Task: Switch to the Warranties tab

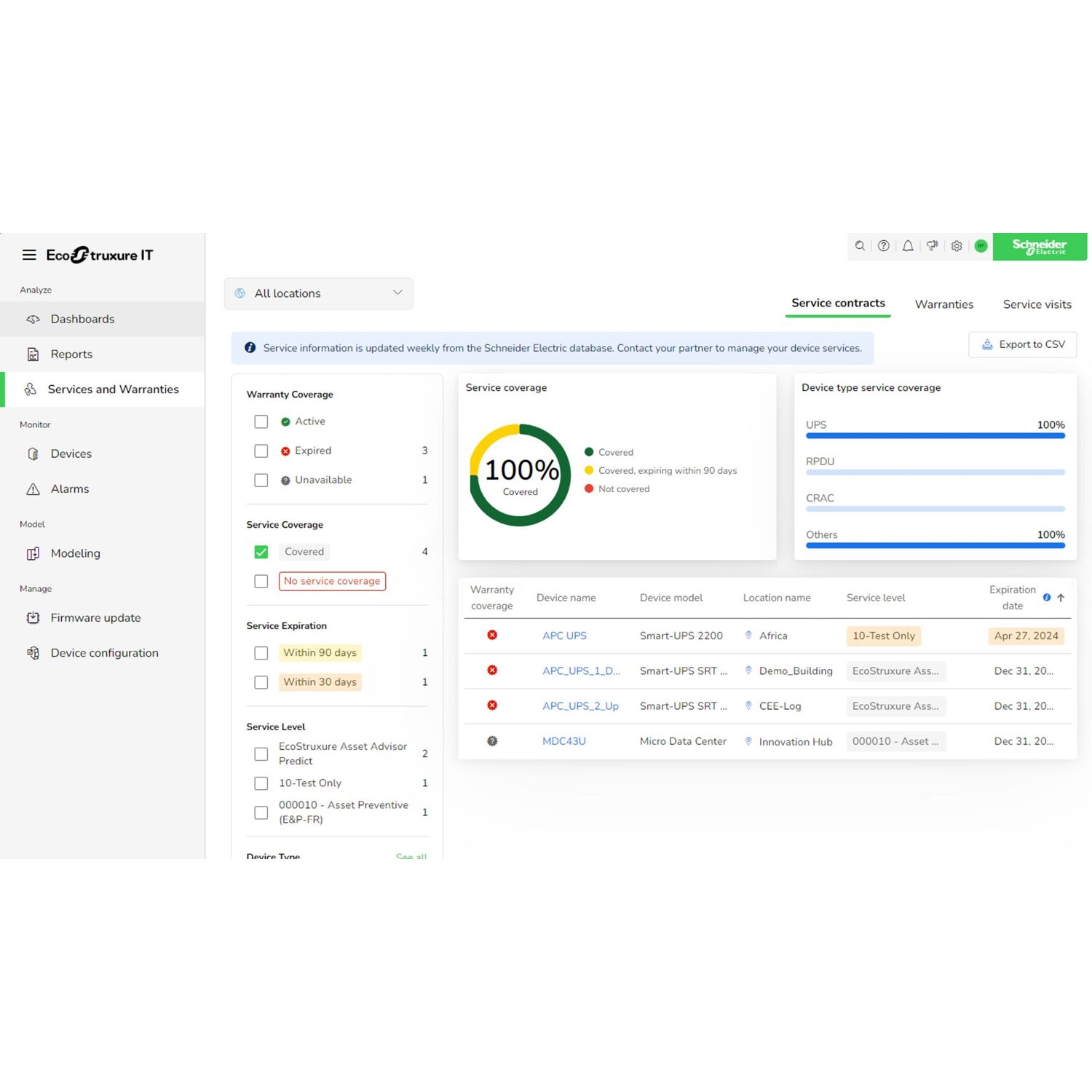Action: (943, 304)
